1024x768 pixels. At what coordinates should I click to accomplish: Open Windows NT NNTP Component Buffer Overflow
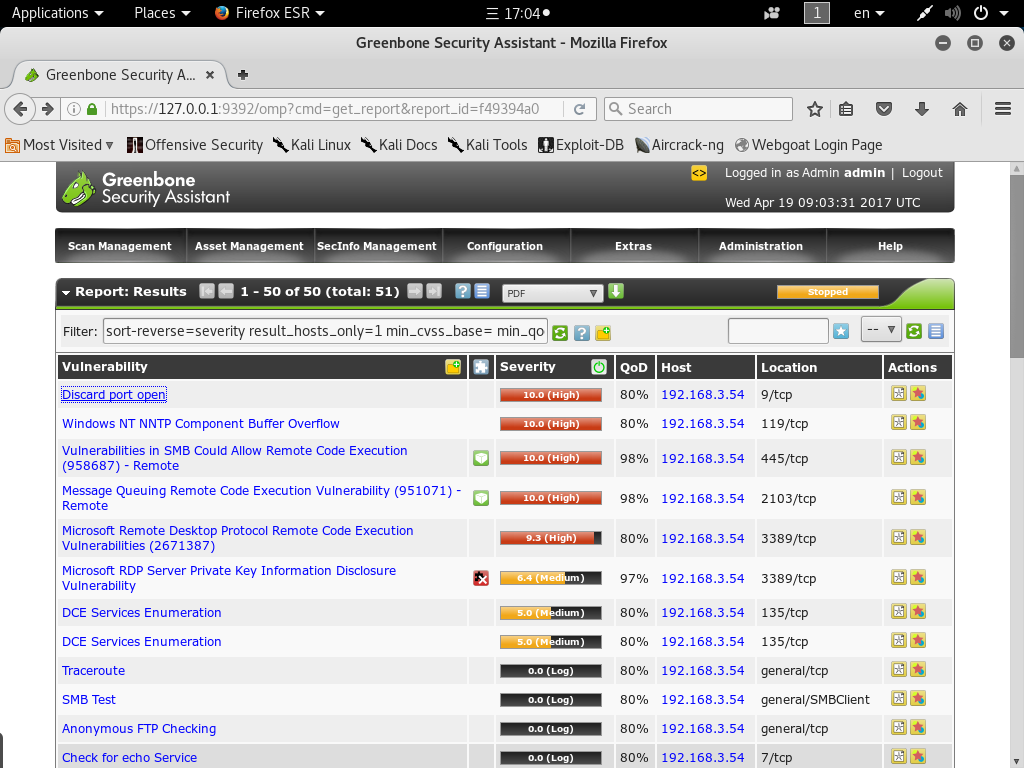(x=200, y=424)
